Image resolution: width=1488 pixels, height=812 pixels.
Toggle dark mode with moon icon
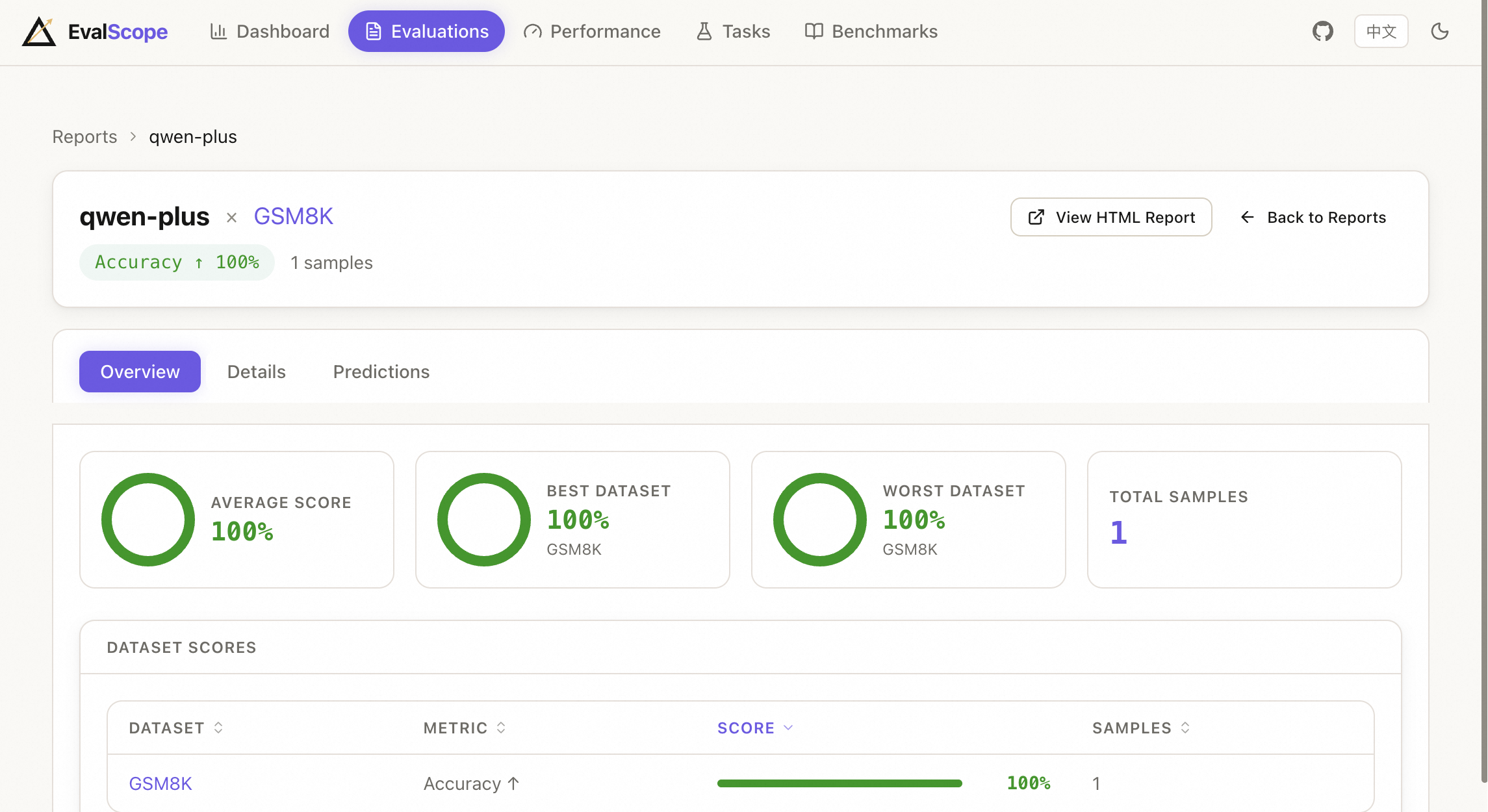pyautogui.click(x=1440, y=31)
